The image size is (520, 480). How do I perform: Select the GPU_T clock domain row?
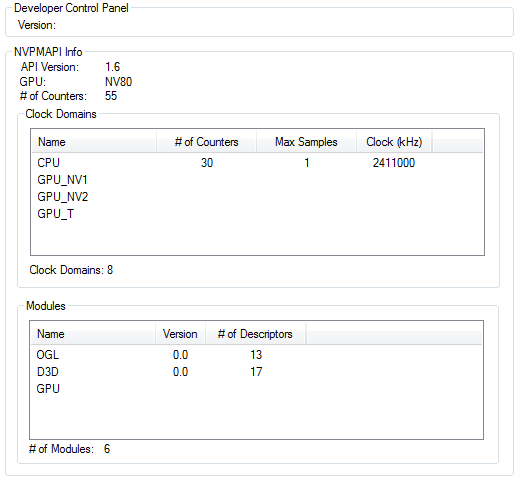[x=257, y=214]
